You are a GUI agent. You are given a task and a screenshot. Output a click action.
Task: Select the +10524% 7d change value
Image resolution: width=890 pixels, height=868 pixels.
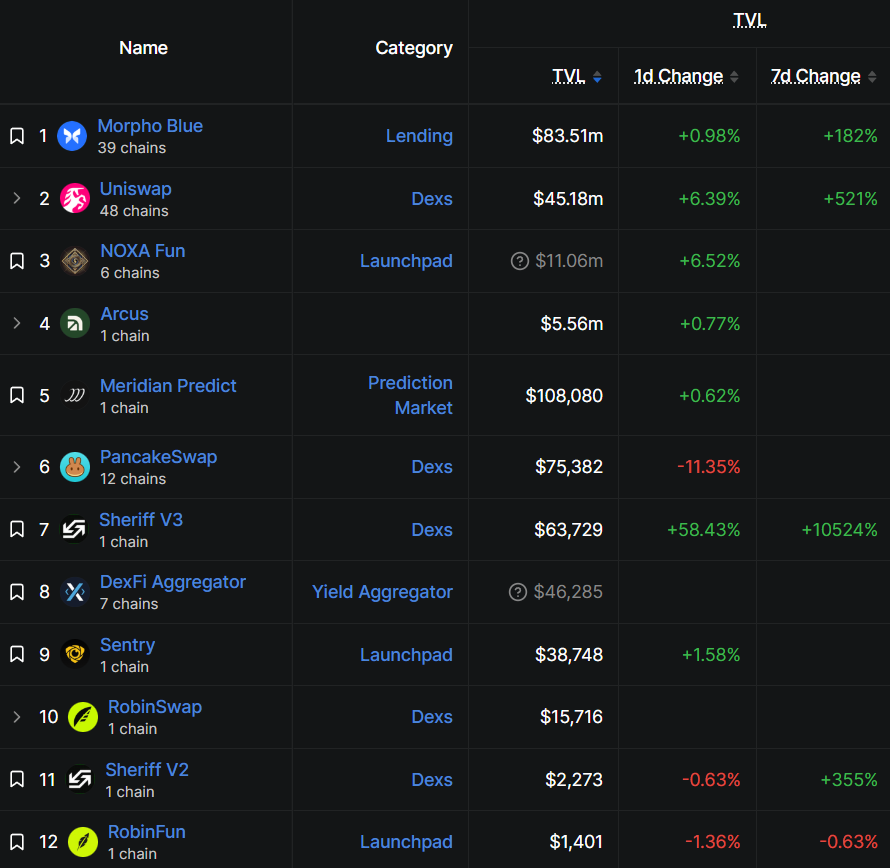click(839, 530)
